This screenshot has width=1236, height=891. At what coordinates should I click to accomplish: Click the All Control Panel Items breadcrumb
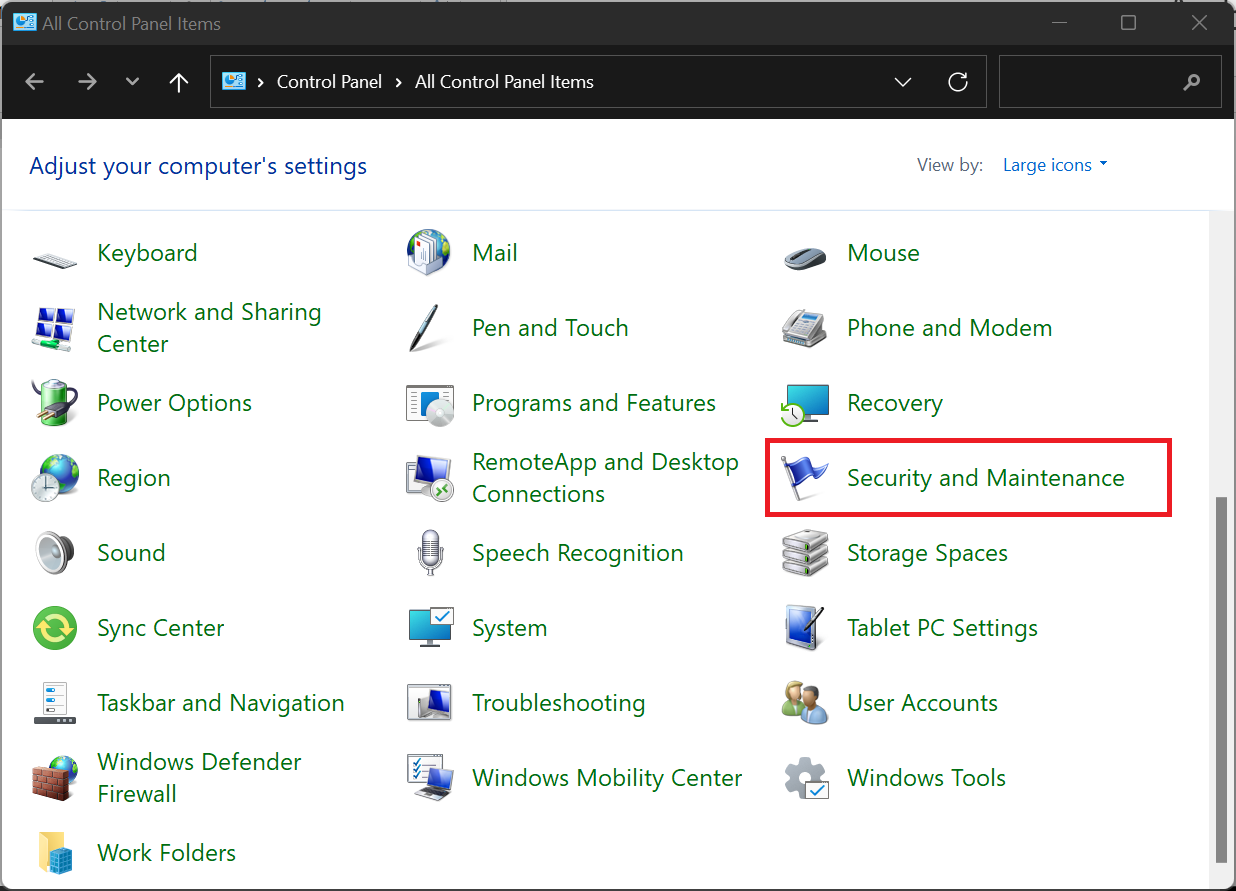pyautogui.click(x=504, y=82)
